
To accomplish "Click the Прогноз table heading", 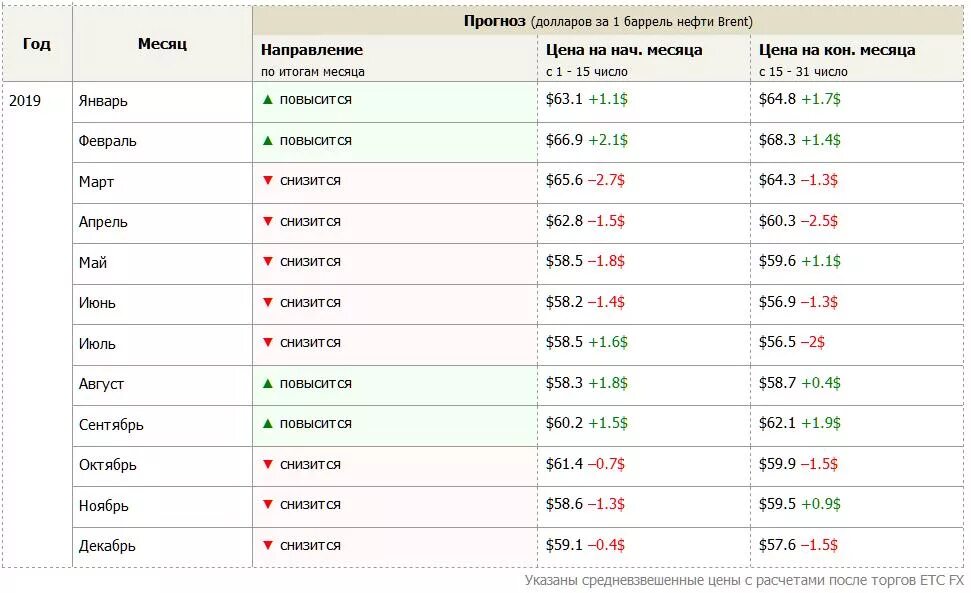I will [495, 21].
